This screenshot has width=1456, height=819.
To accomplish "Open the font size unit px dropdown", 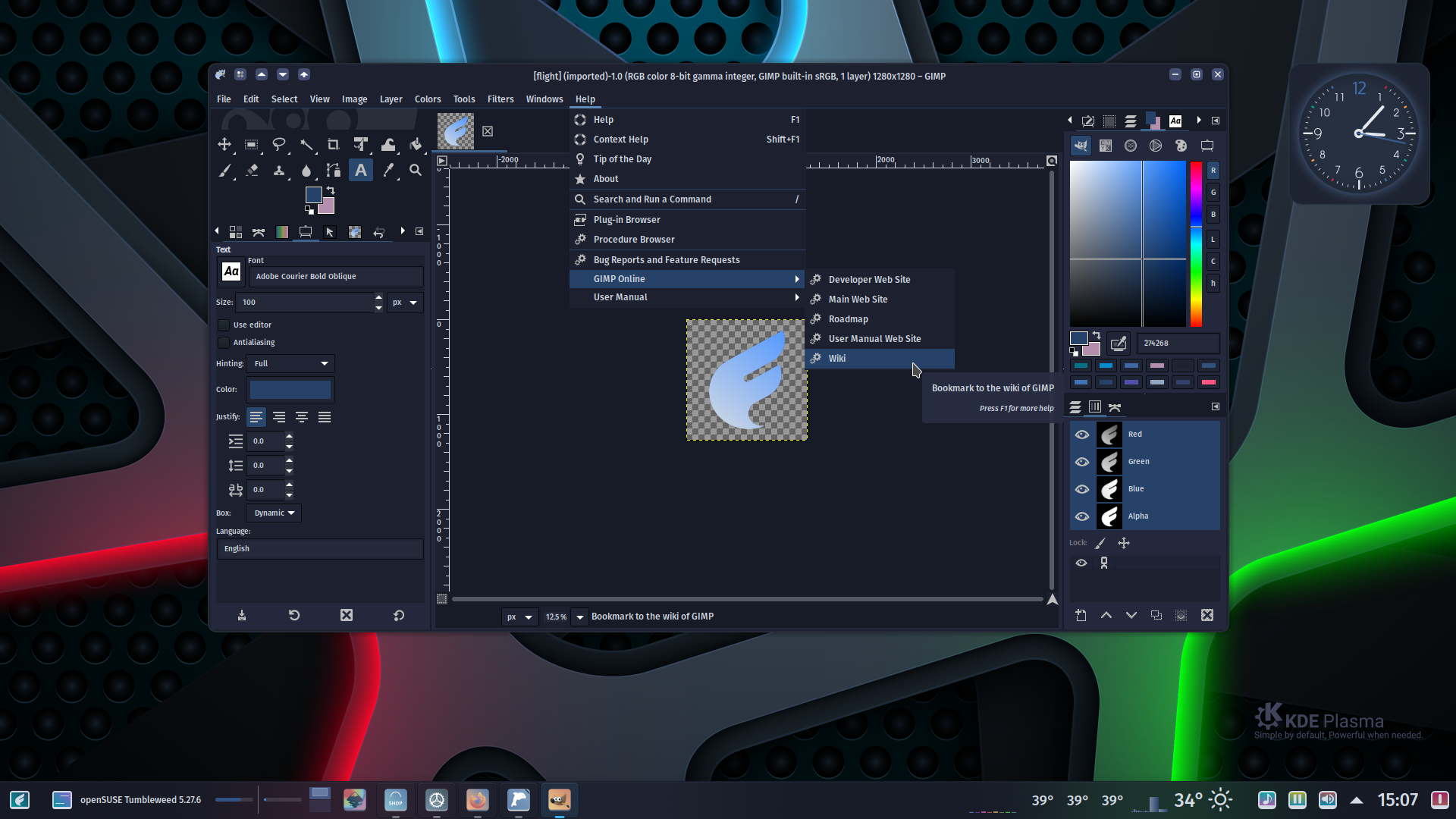I will (405, 303).
